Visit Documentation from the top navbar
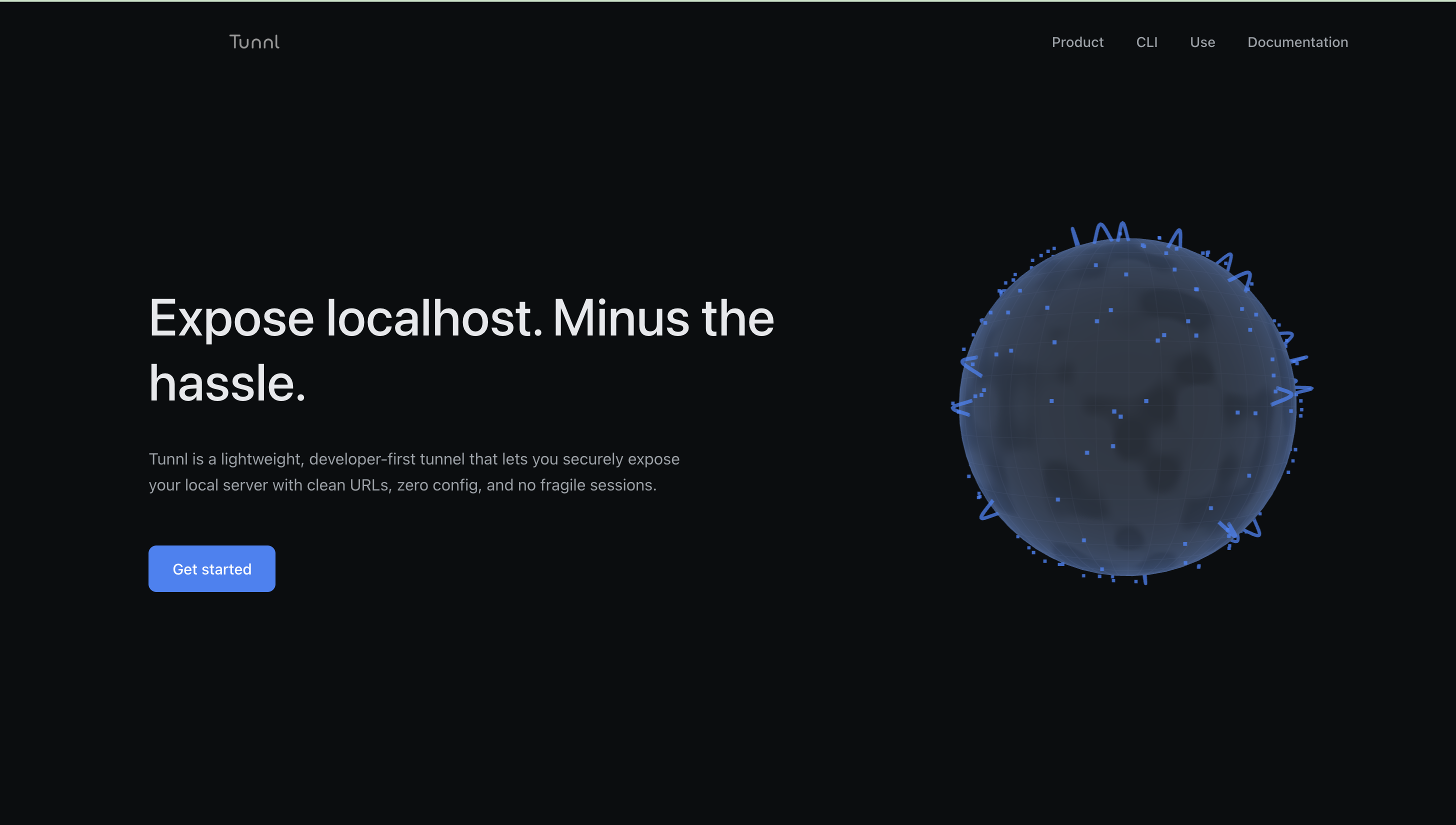The width and height of the screenshot is (1456, 825). (x=1298, y=42)
